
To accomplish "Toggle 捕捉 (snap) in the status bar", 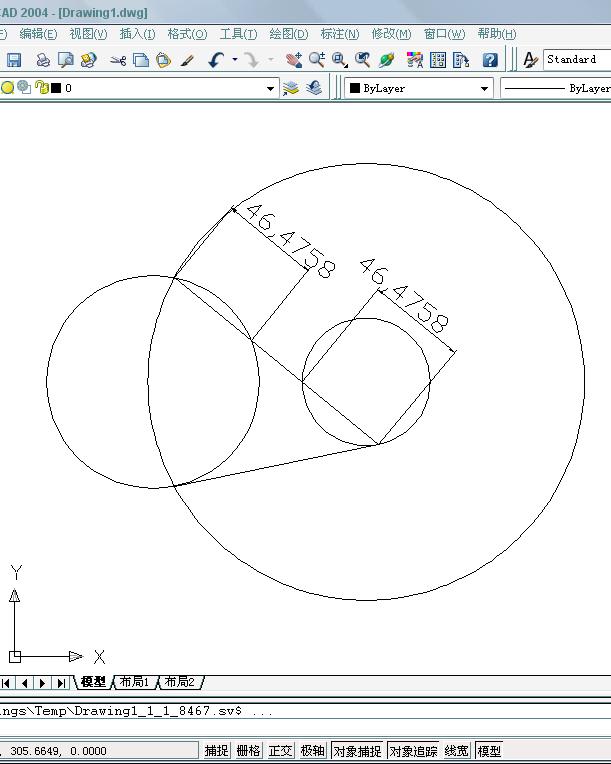I will 216,750.
